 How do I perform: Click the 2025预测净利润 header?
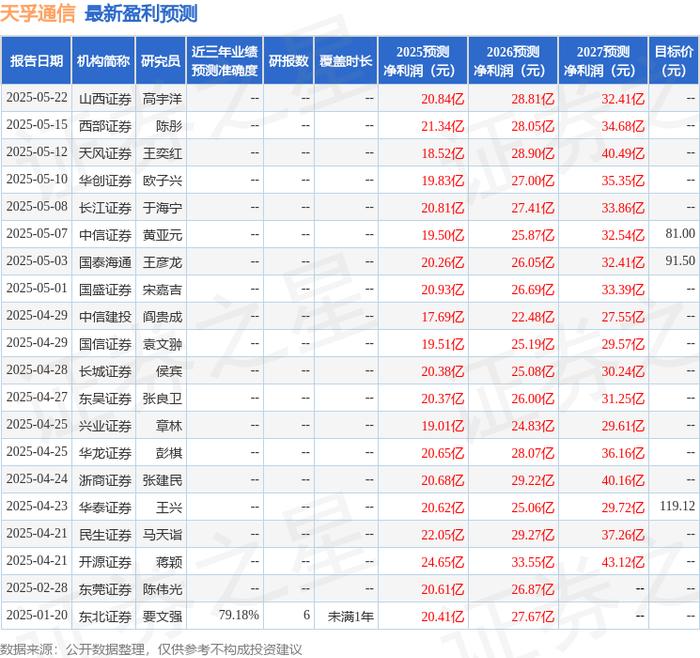tap(422, 61)
